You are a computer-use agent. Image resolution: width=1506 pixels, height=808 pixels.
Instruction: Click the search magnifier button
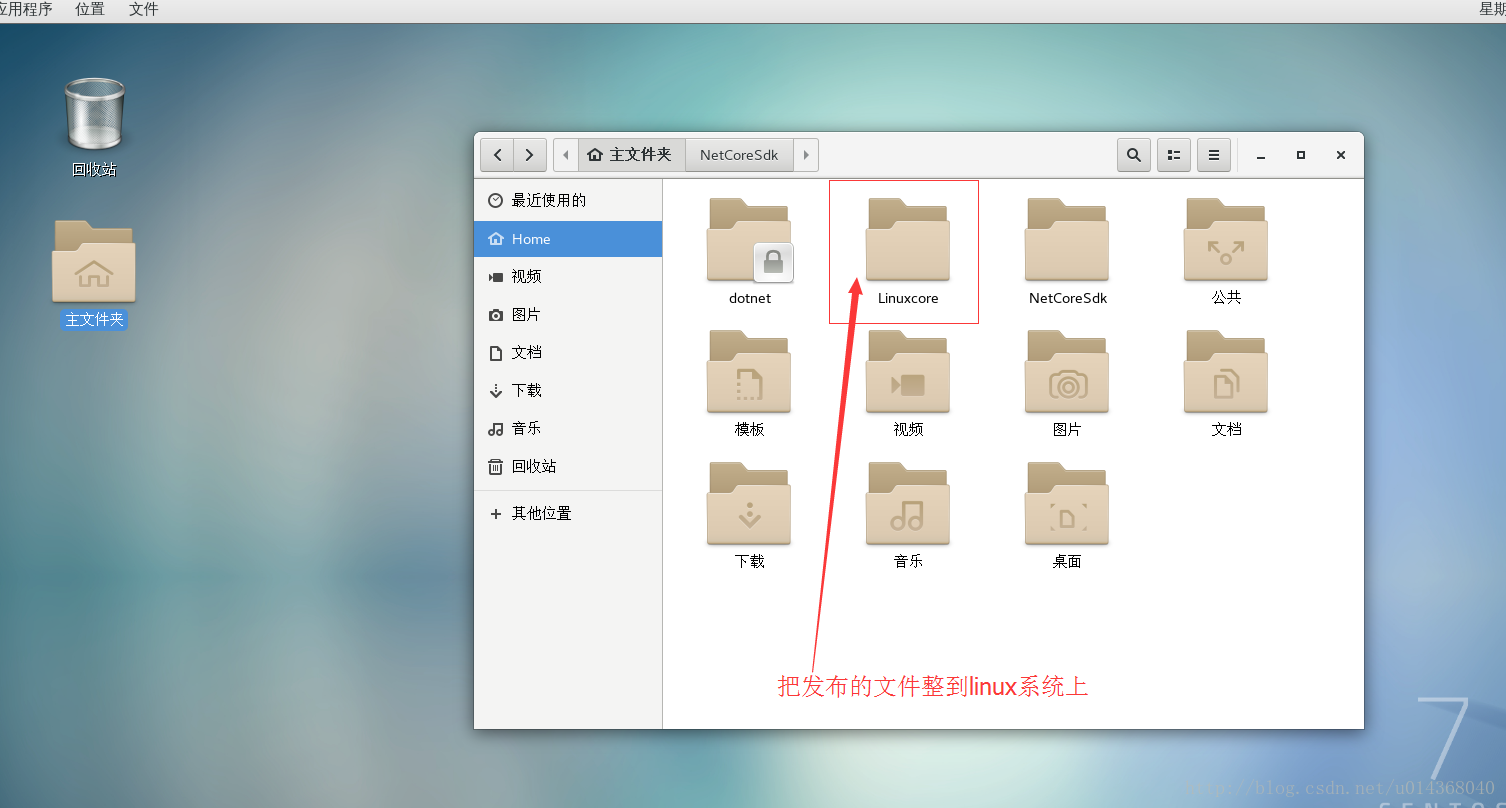(1133, 155)
